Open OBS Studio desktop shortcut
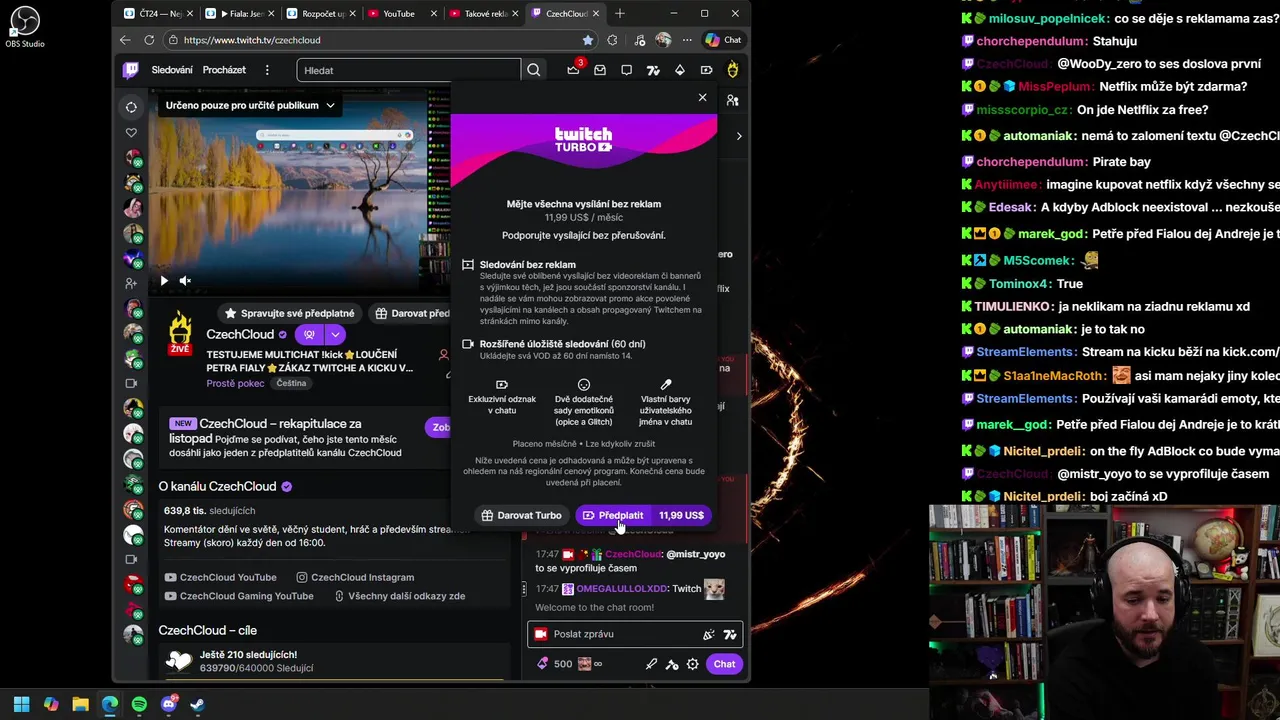This screenshot has height=720, width=1280. (x=25, y=27)
